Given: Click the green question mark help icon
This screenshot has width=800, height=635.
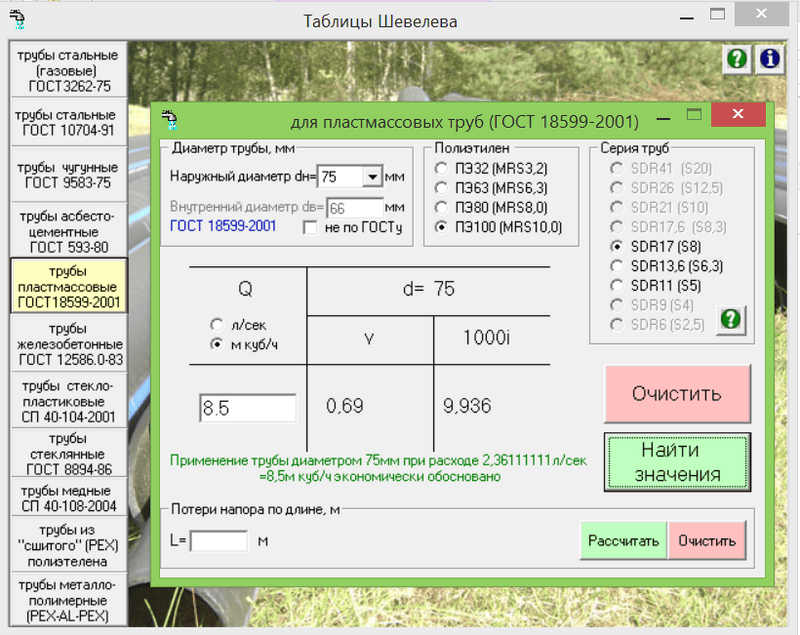Looking at the screenshot, I should click(737, 59).
